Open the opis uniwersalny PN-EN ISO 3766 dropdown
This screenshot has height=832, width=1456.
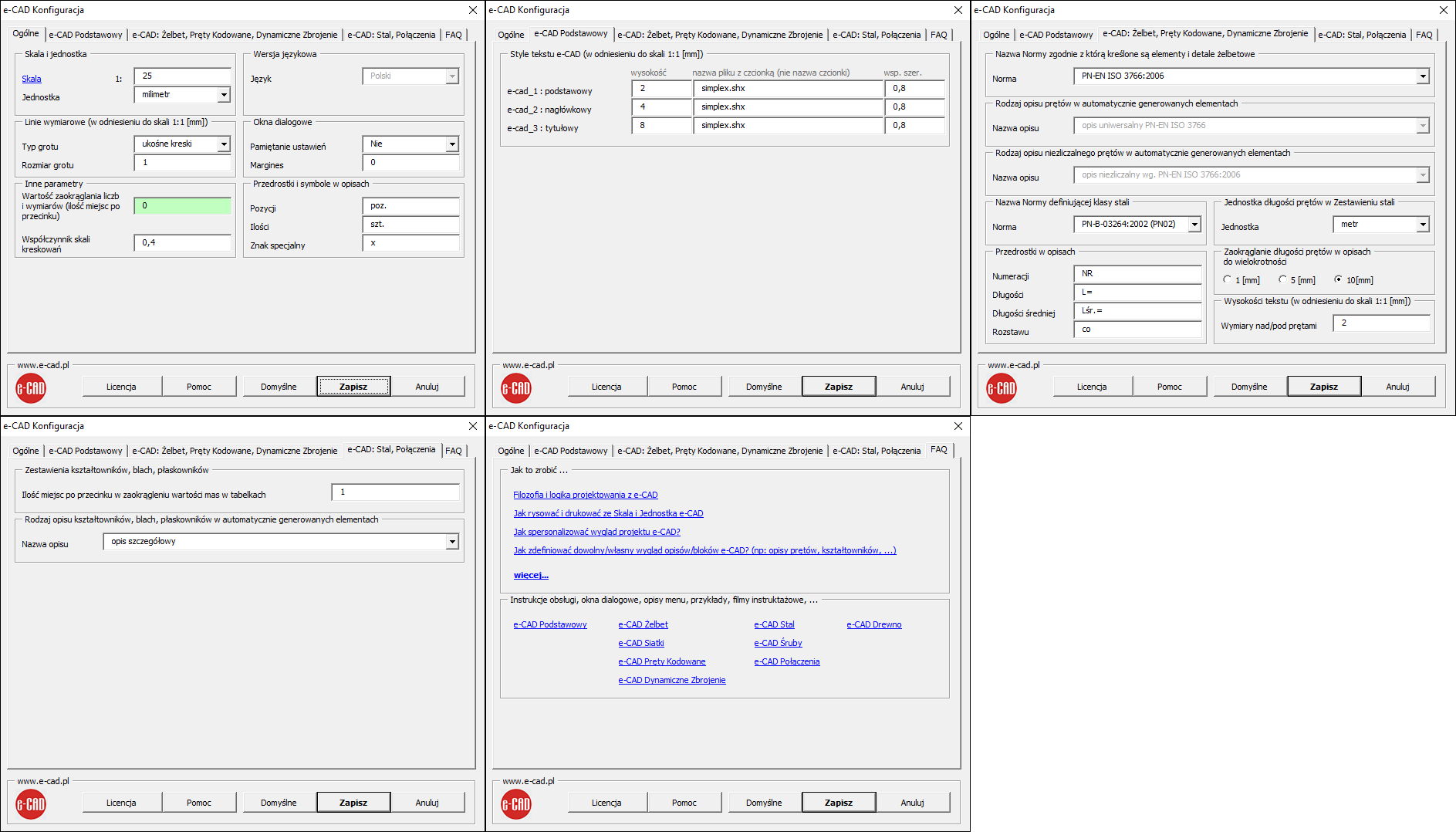[1423, 126]
